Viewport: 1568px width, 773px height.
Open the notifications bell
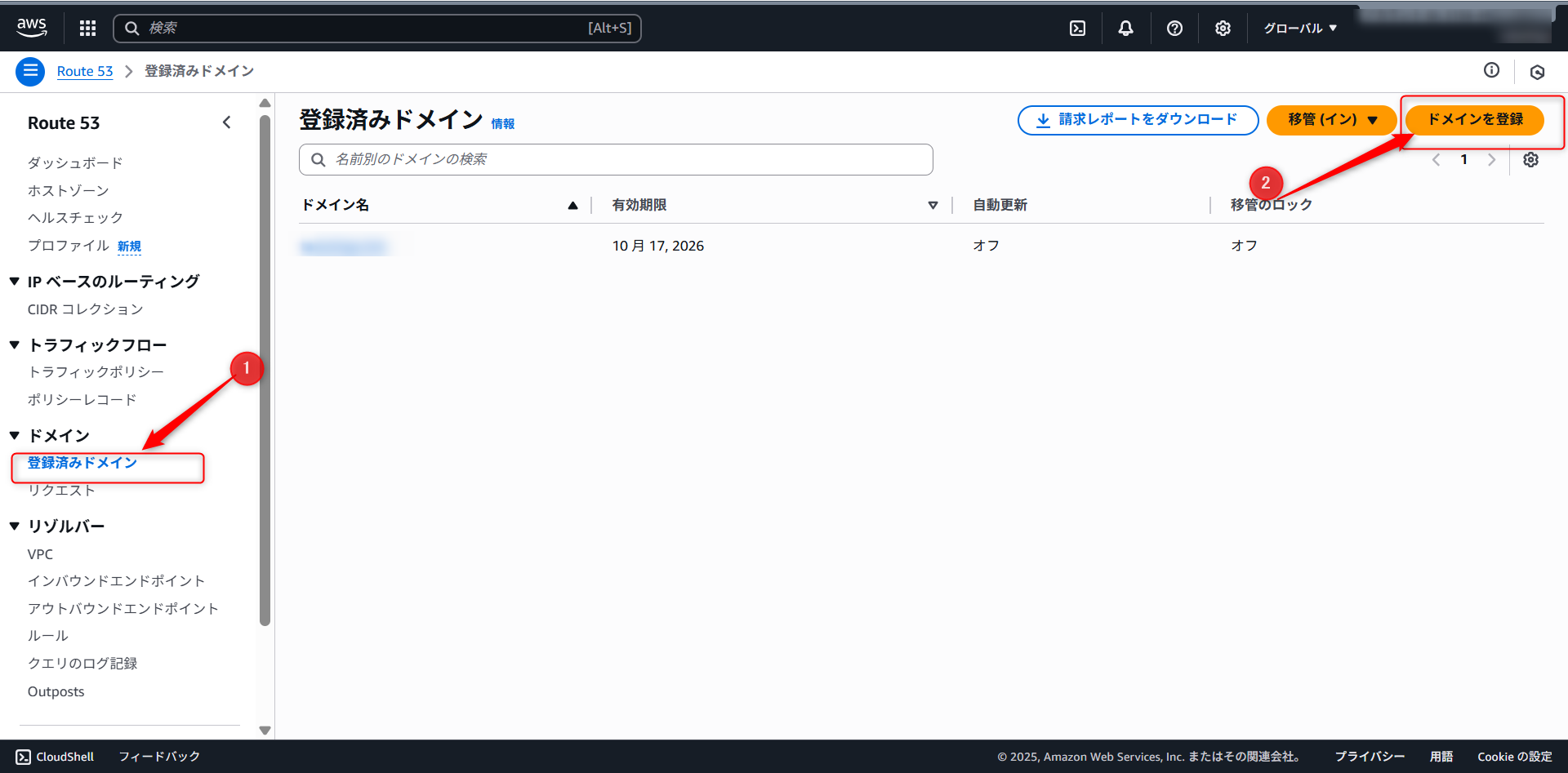1125,29
